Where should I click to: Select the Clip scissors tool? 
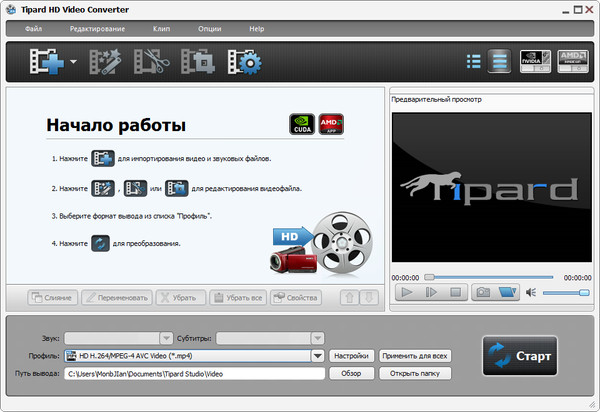tap(150, 63)
